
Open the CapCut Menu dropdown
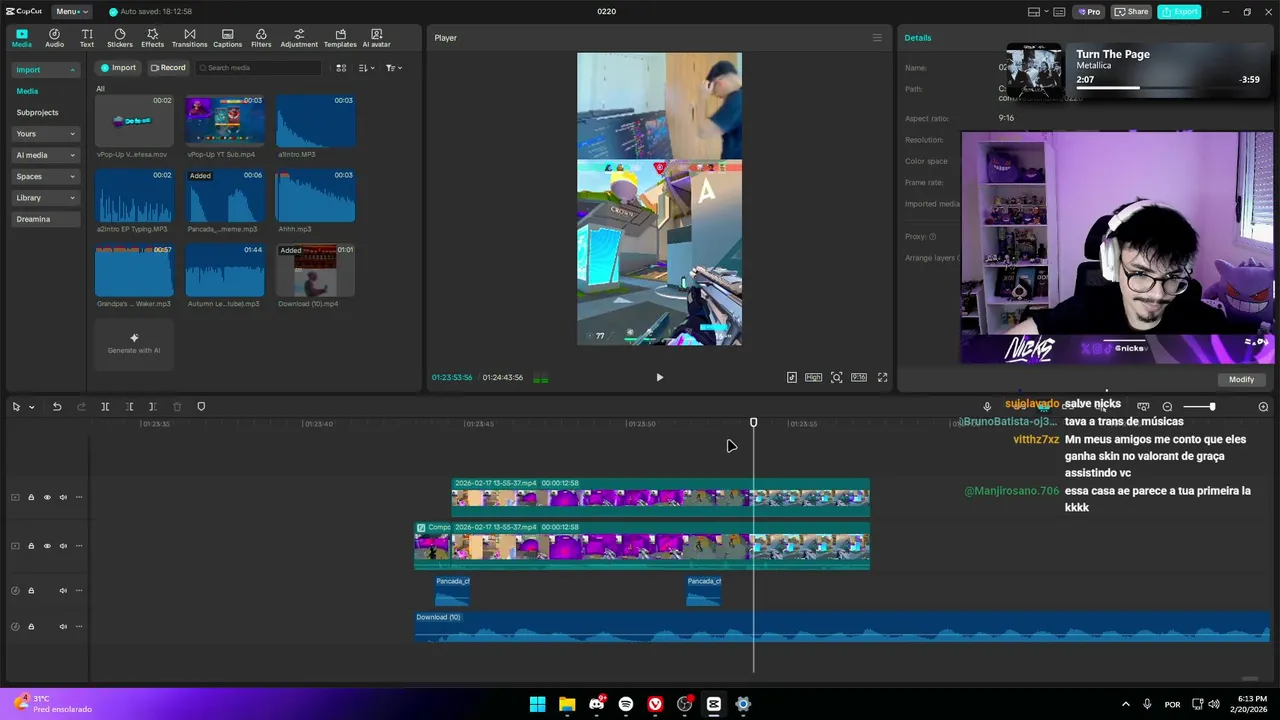point(71,12)
